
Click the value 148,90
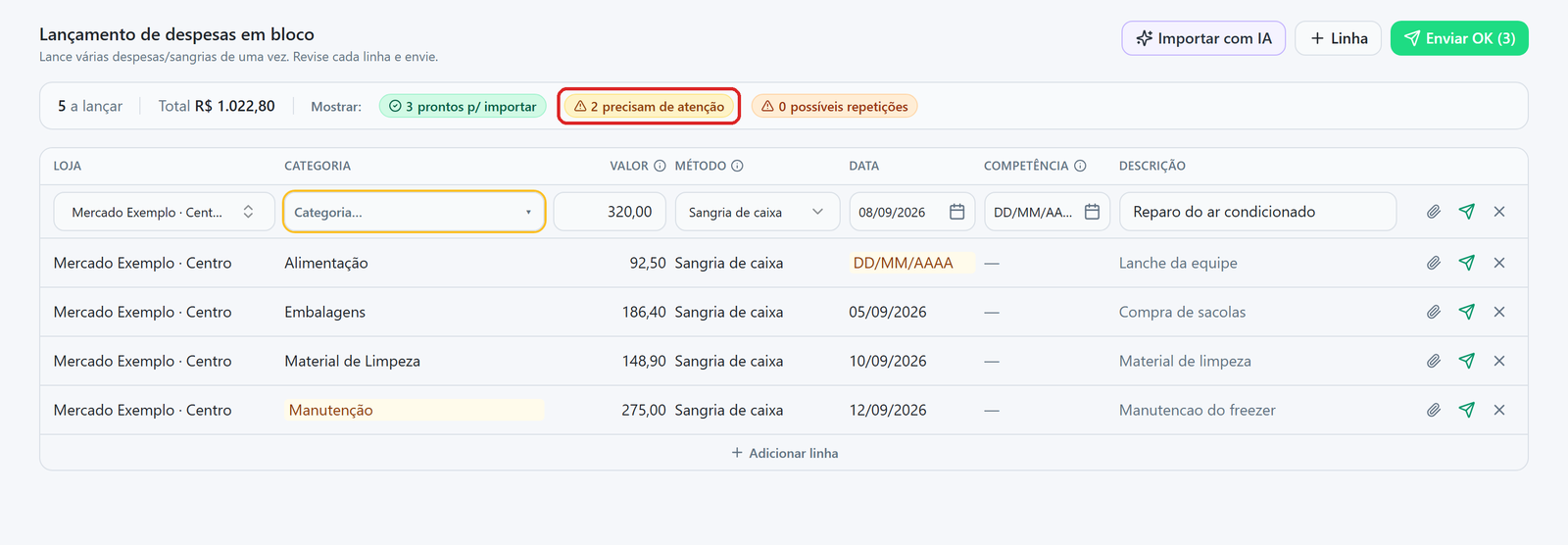point(644,361)
